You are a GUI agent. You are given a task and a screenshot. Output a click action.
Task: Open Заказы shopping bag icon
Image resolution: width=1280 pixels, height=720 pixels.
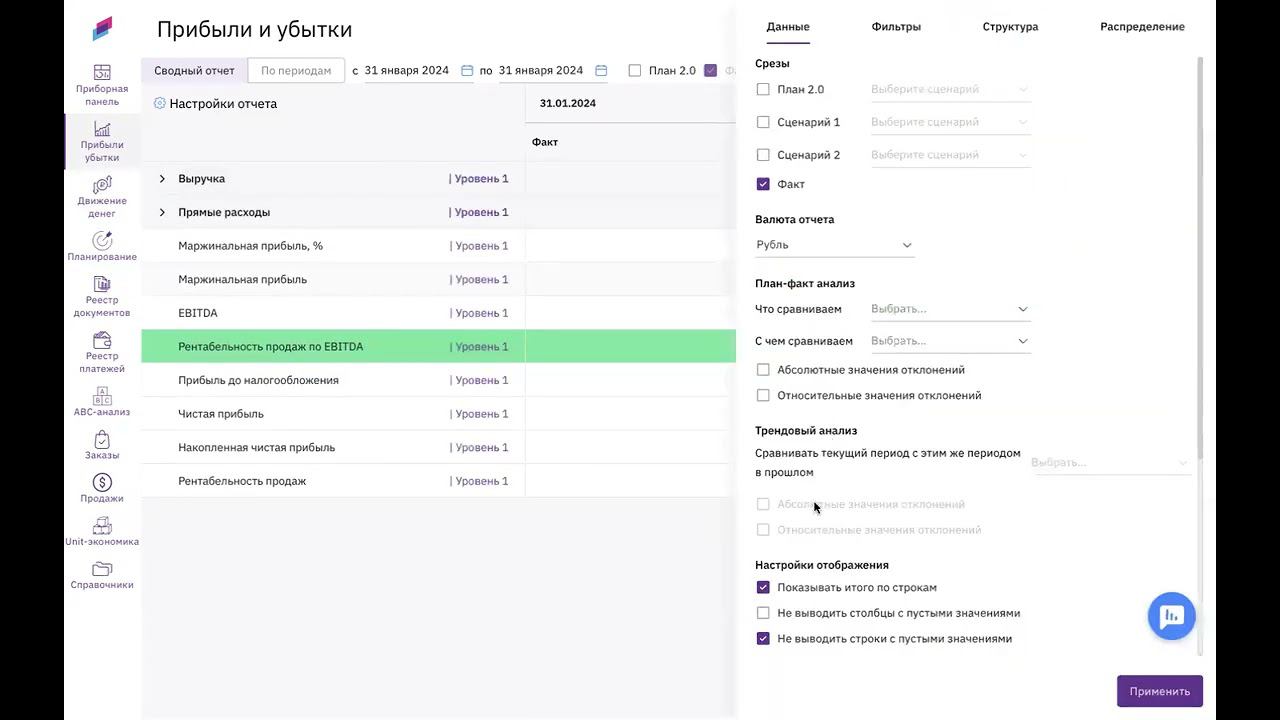102,440
